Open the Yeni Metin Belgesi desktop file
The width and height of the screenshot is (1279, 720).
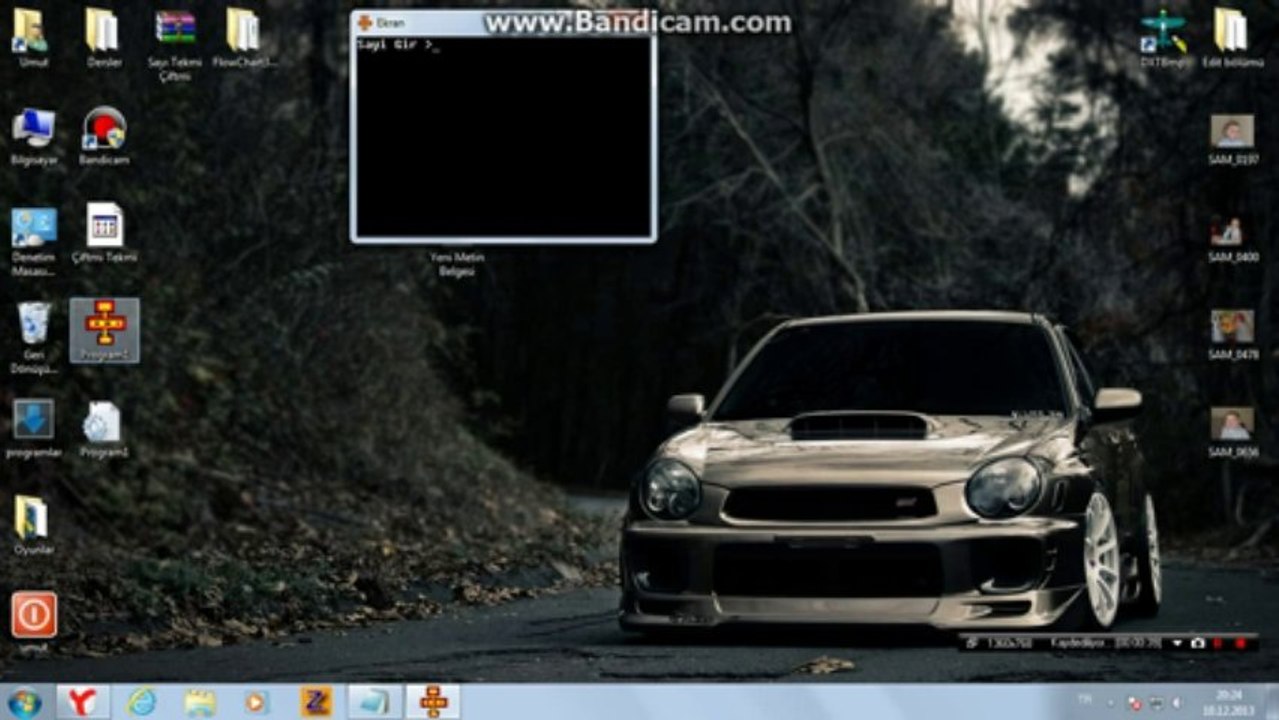pos(457,262)
